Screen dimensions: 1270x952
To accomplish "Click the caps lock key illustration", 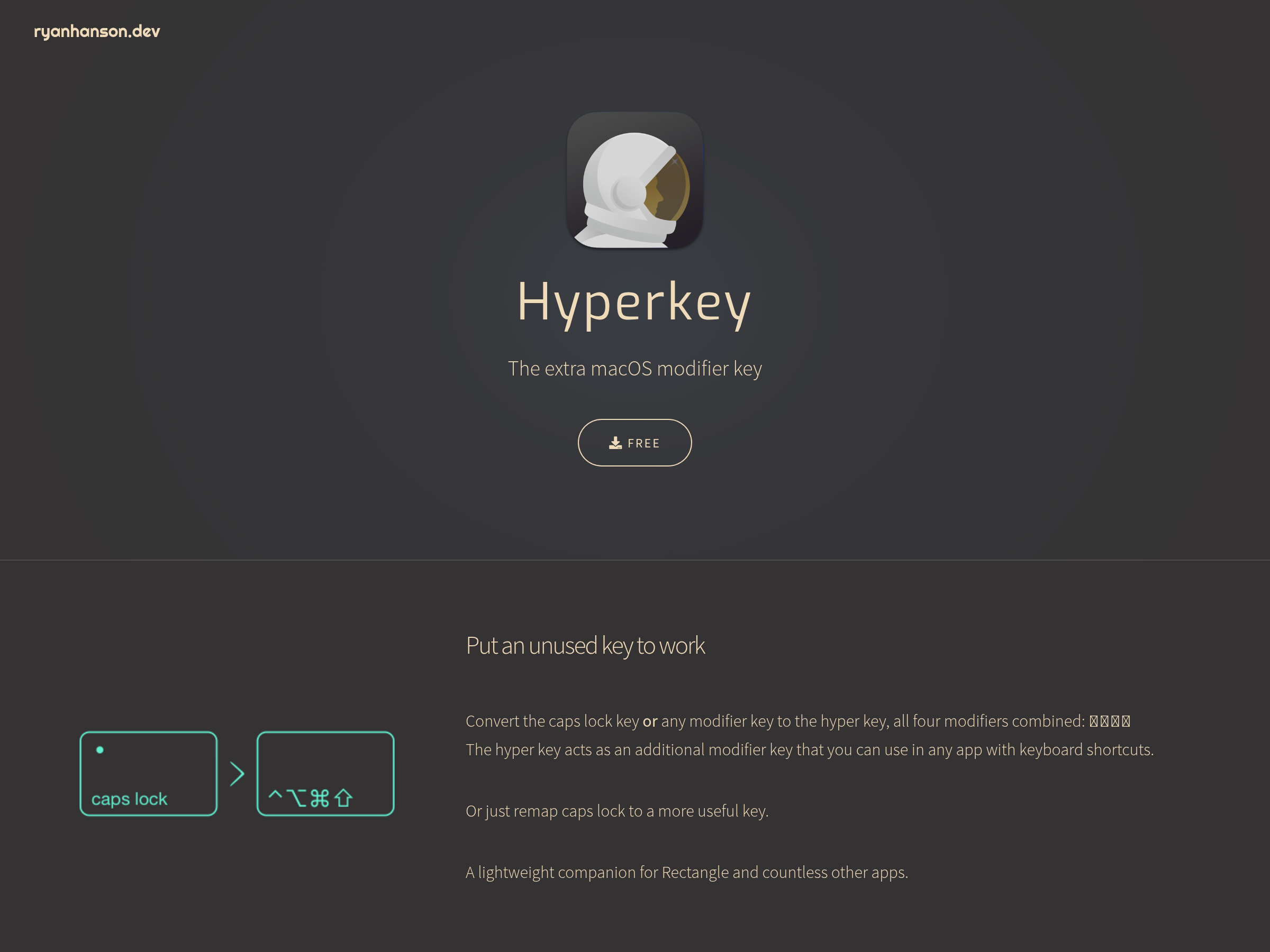I will (x=149, y=774).
